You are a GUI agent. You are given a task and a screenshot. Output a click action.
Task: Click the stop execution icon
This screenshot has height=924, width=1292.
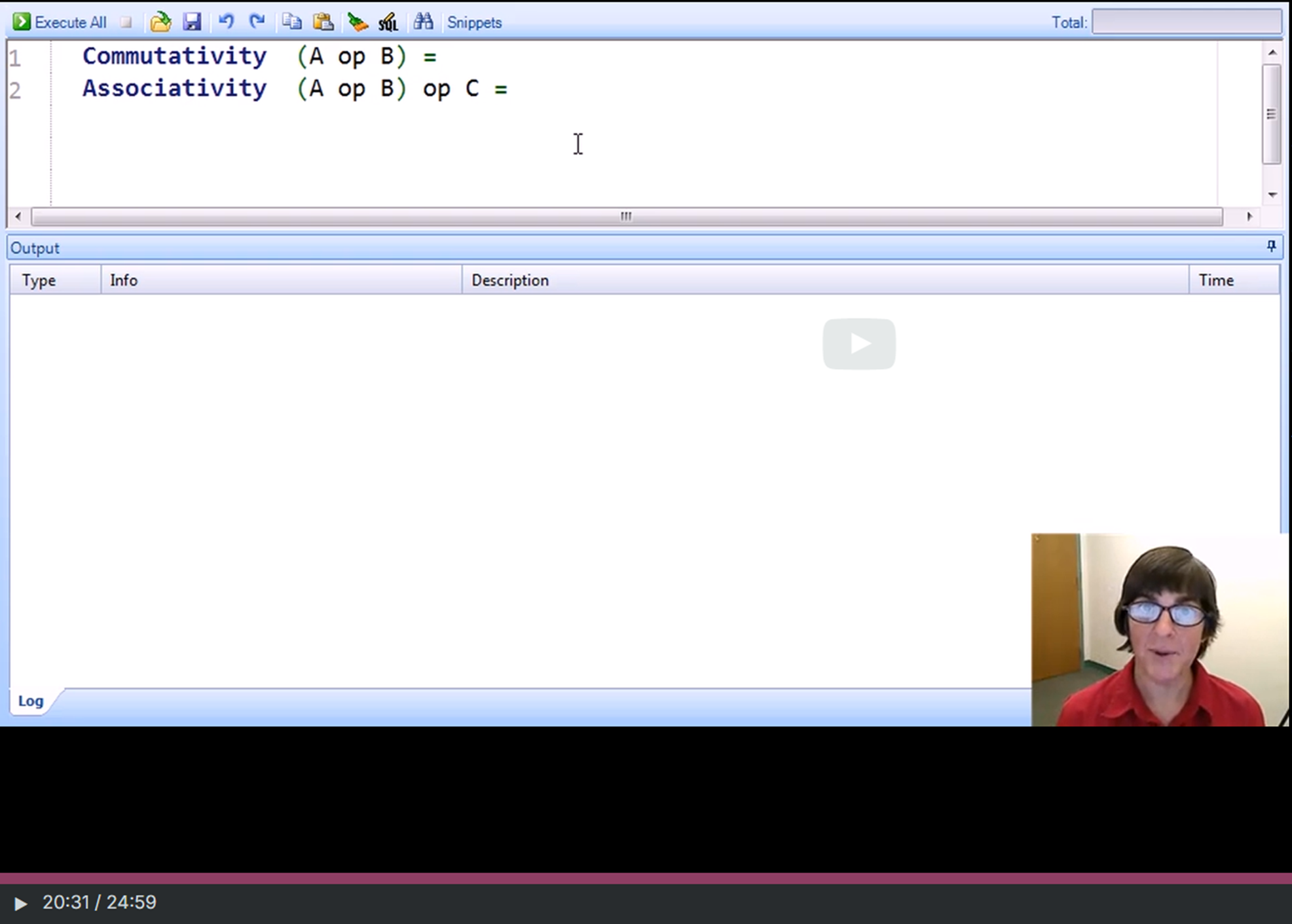tap(126, 22)
